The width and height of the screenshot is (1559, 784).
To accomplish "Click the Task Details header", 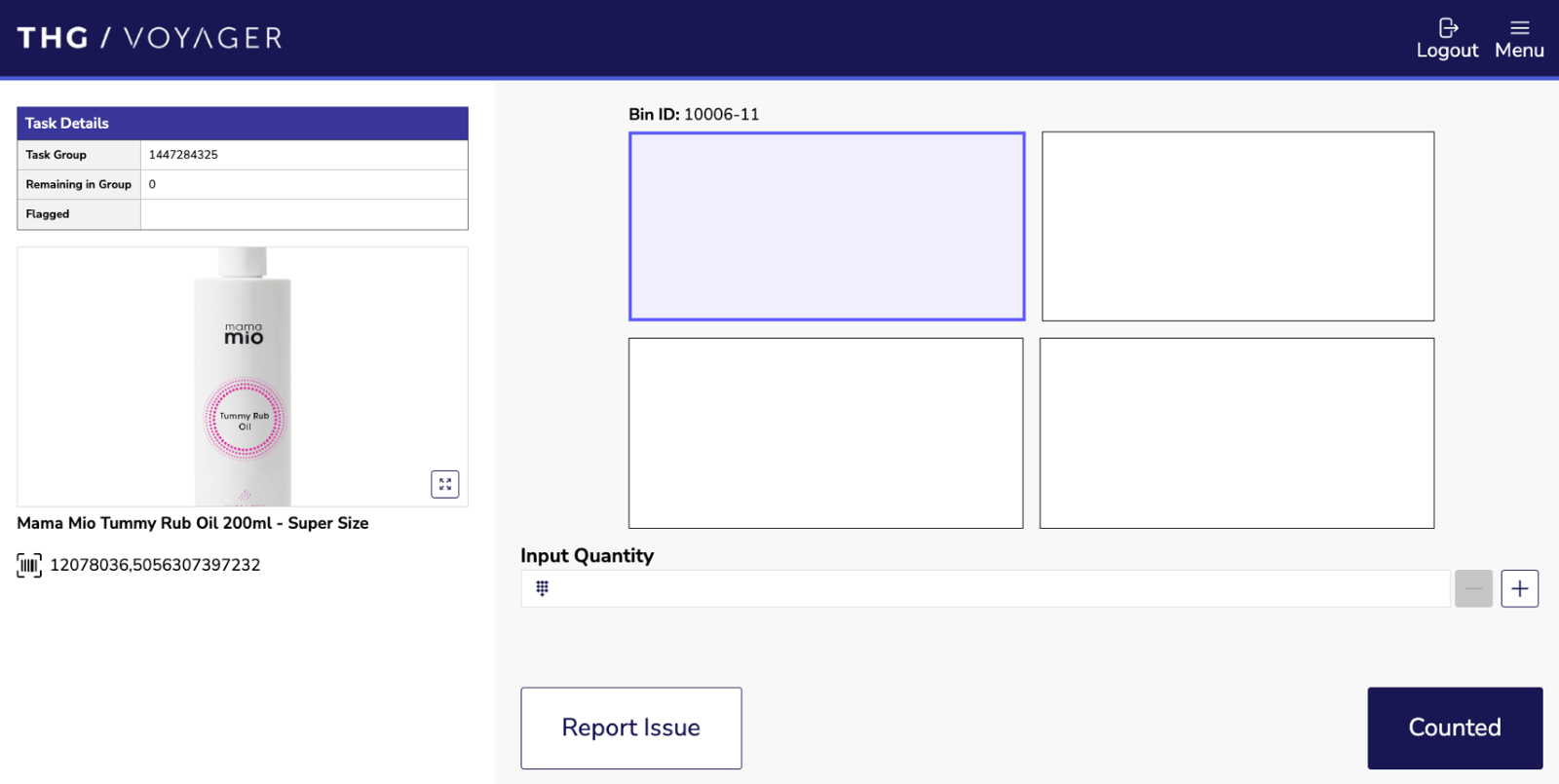I will point(243,124).
